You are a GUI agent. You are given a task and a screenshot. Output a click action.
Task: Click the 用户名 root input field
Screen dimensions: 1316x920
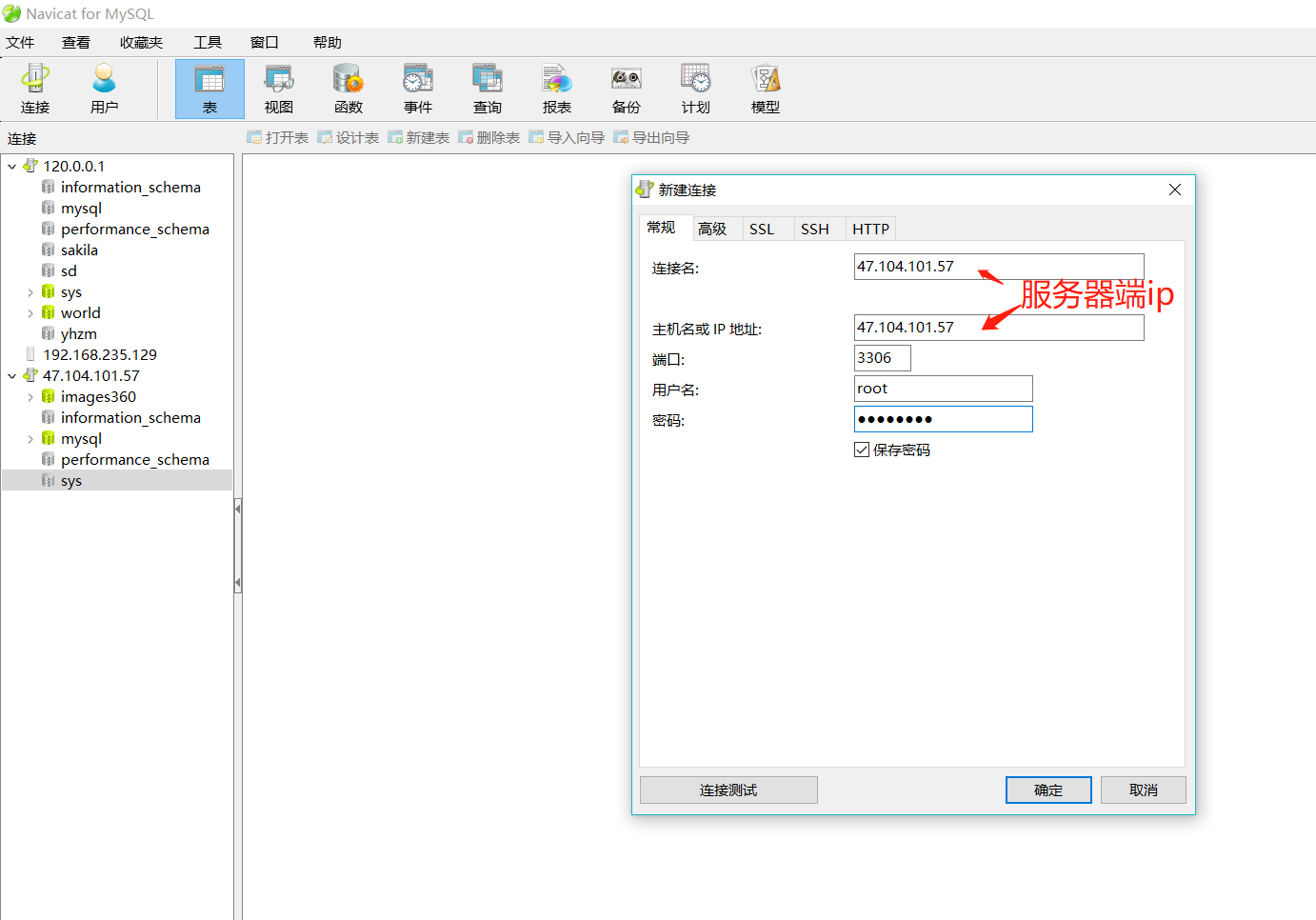tap(944, 389)
